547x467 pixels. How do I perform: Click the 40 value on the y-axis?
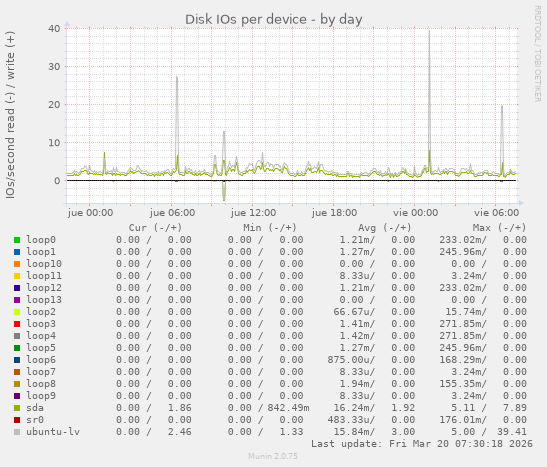coord(54,29)
